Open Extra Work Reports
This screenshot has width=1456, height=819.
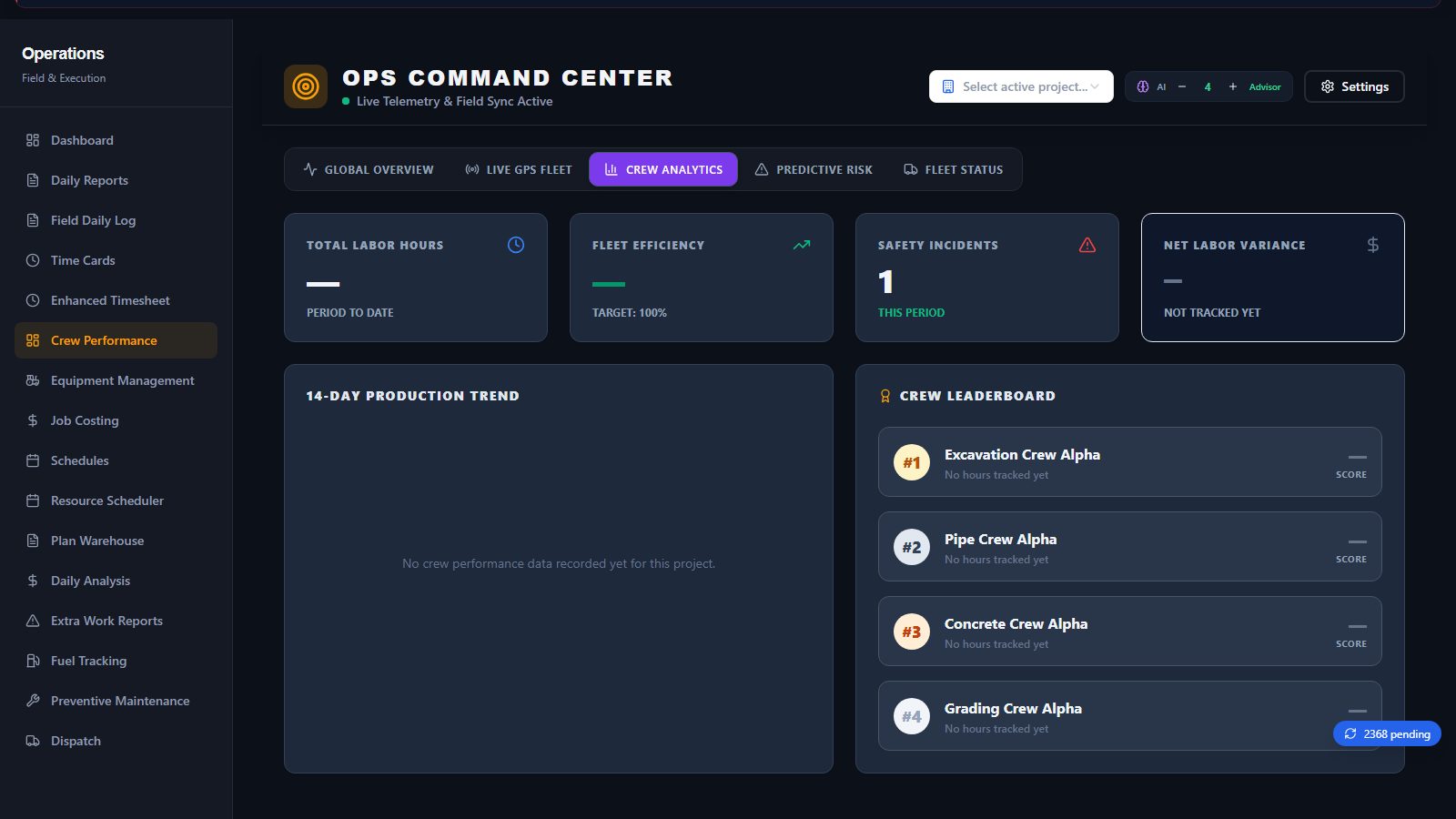click(116, 621)
